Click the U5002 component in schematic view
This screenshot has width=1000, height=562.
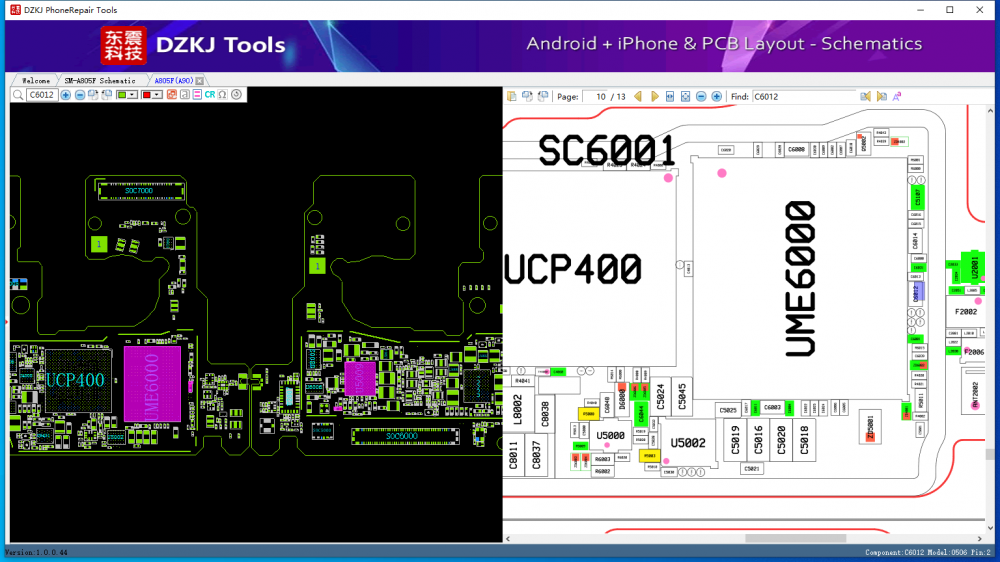688,443
